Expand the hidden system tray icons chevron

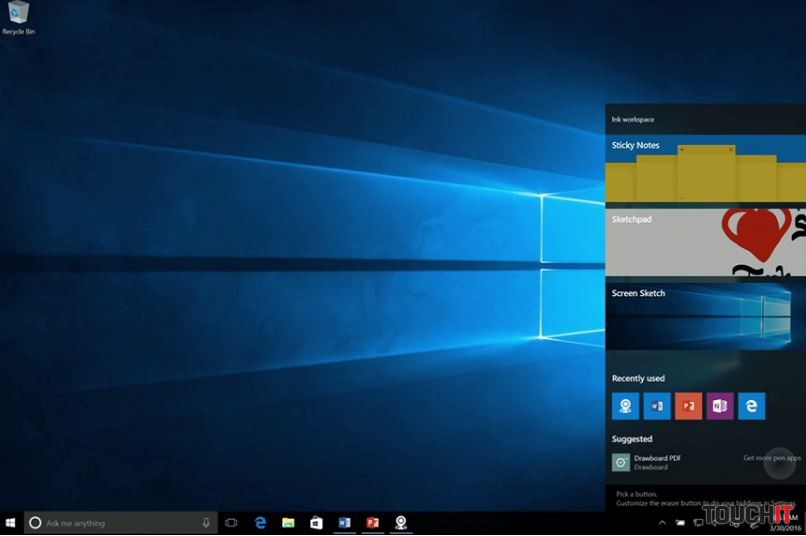(661, 523)
